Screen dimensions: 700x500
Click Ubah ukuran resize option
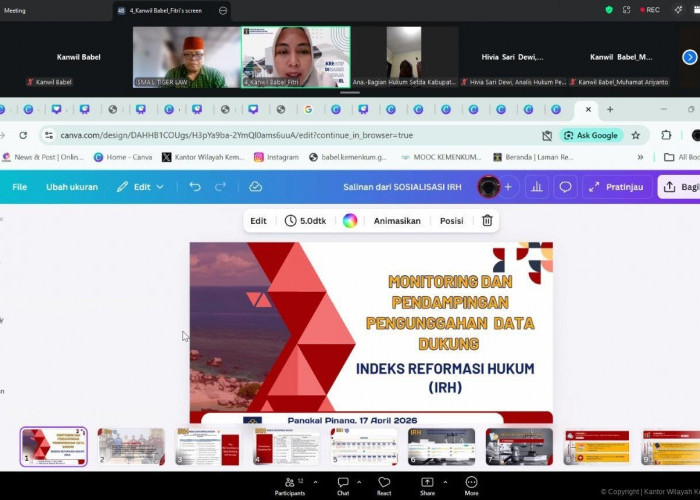72,187
